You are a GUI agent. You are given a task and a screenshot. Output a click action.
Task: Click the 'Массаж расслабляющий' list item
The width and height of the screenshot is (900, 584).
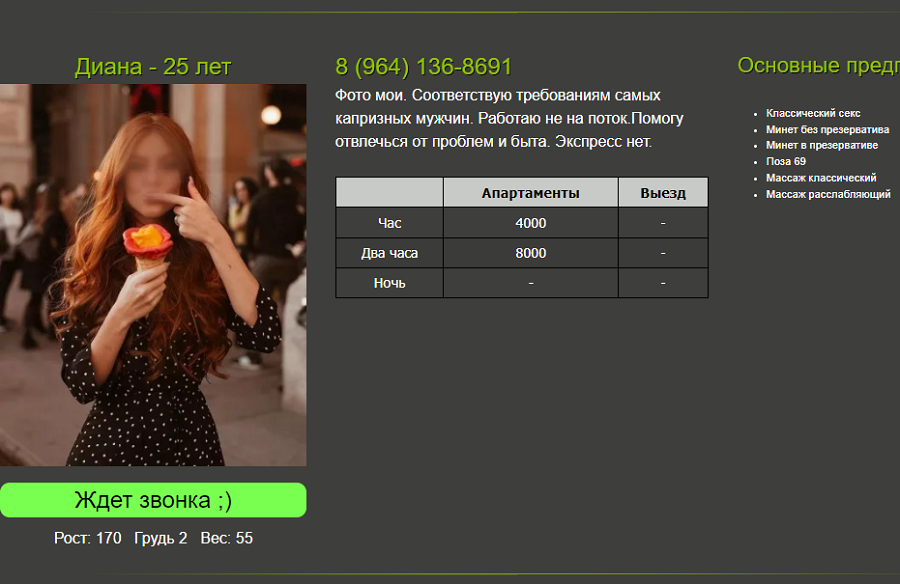click(x=828, y=194)
